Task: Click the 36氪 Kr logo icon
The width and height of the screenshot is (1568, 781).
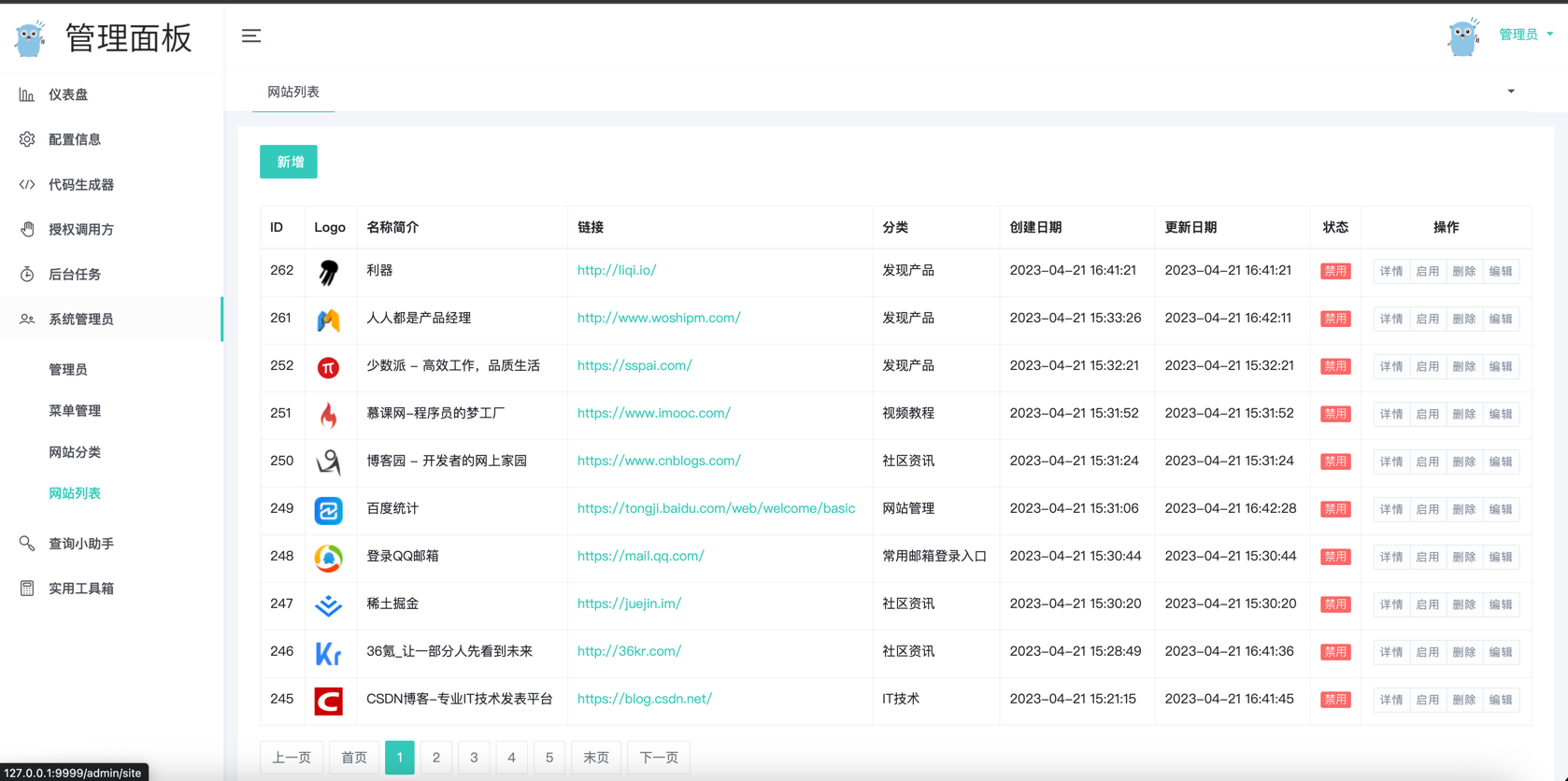Action: click(x=328, y=653)
